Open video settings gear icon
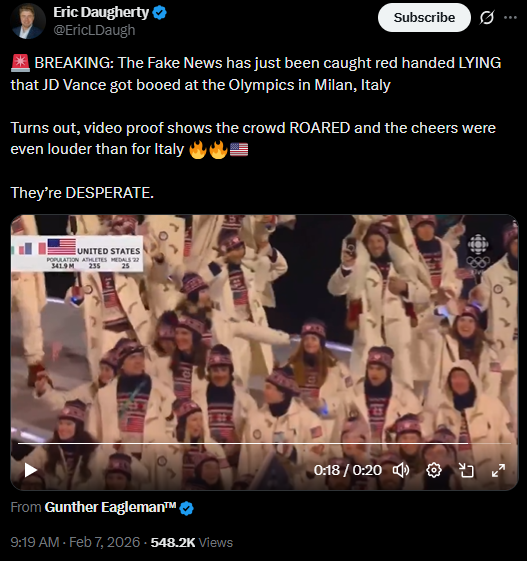The image size is (527, 561). coord(434,470)
